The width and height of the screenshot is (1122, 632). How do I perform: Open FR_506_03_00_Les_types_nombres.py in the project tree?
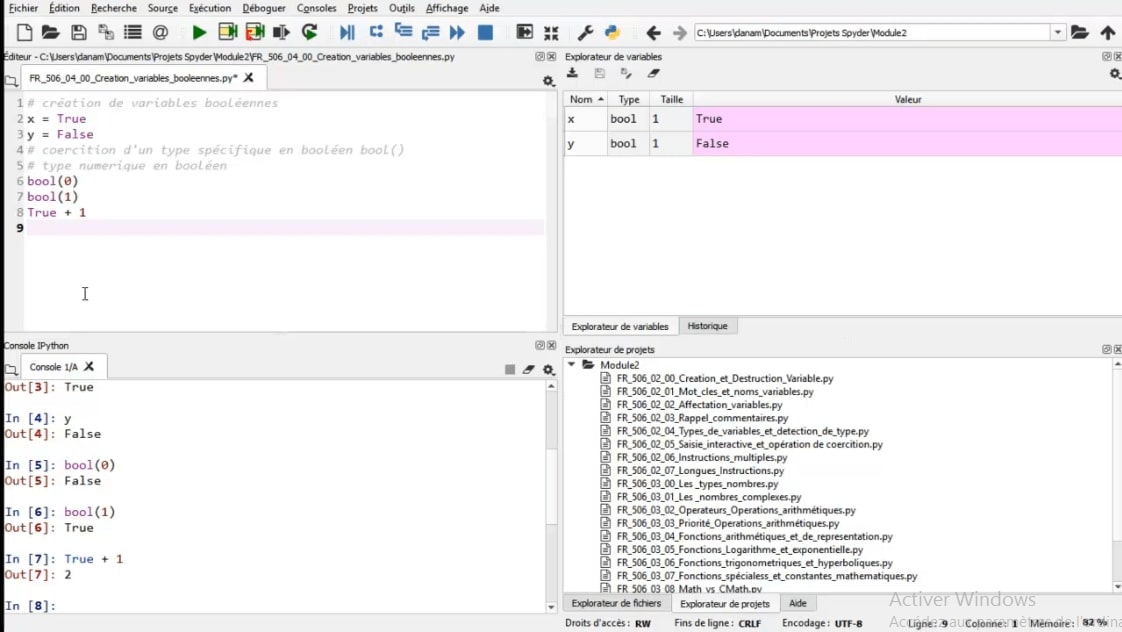click(697, 484)
